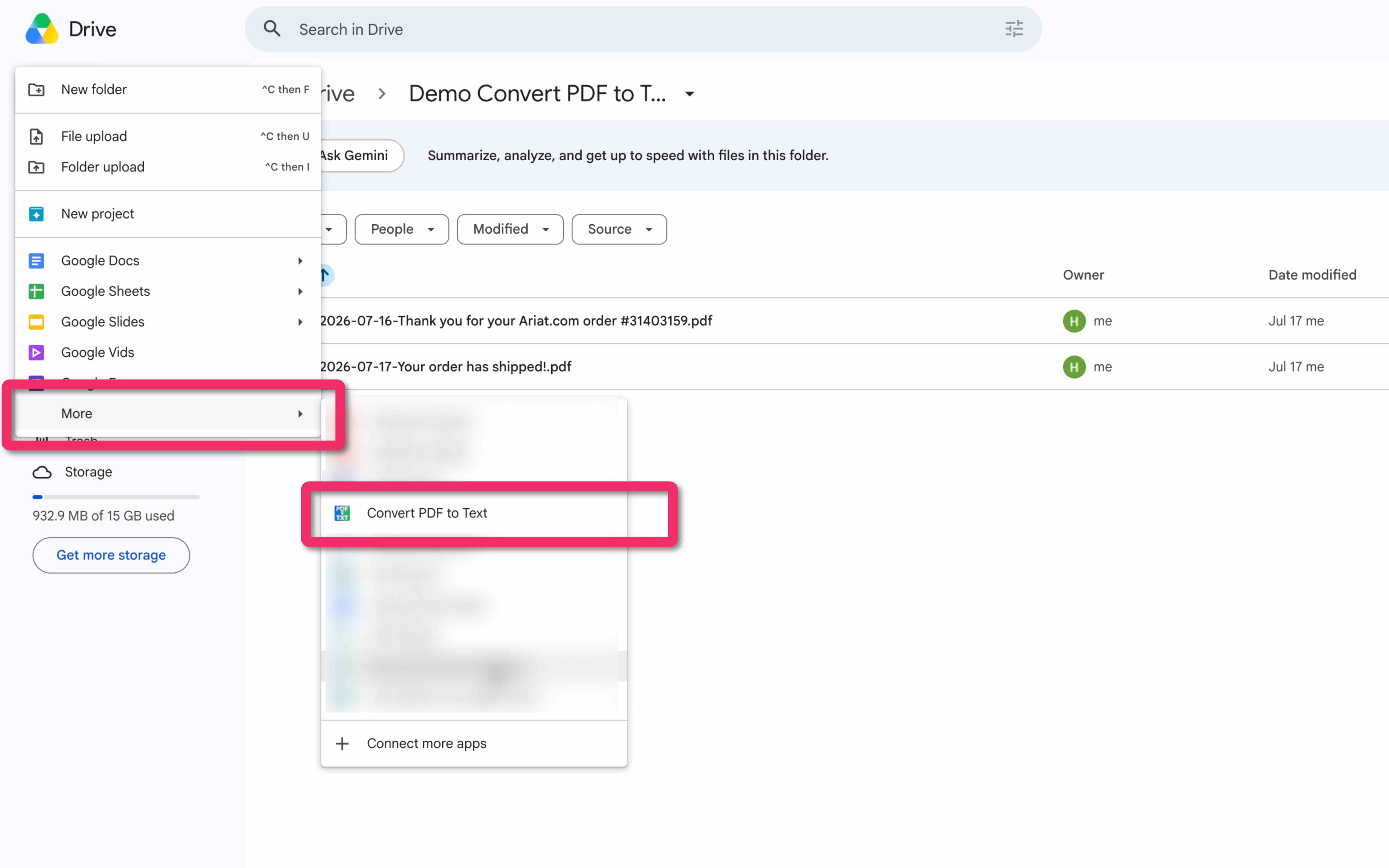Click the Google Vids icon
The width and height of the screenshot is (1389, 868).
36,353
